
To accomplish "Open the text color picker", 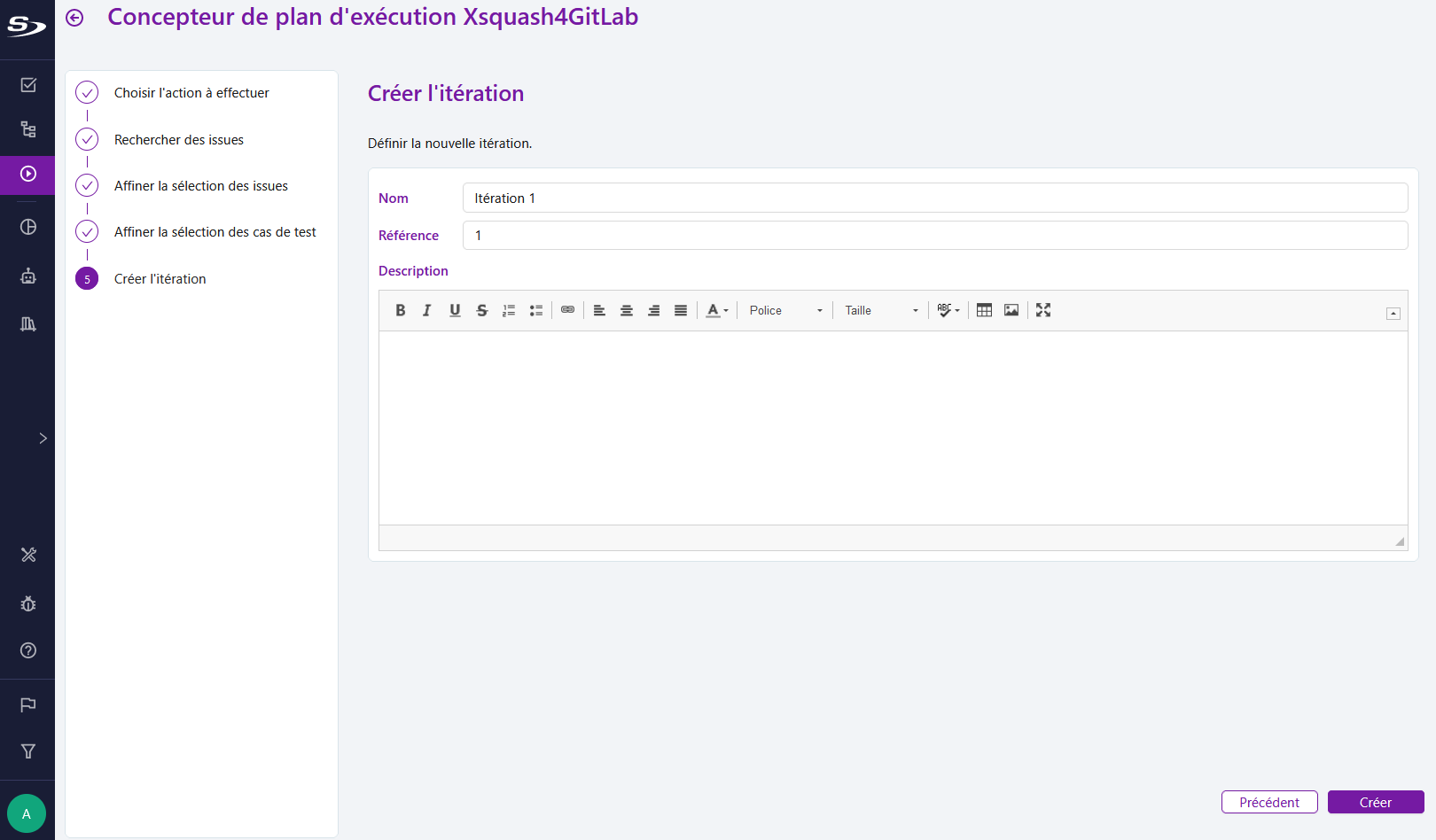I will click(x=717, y=310).
